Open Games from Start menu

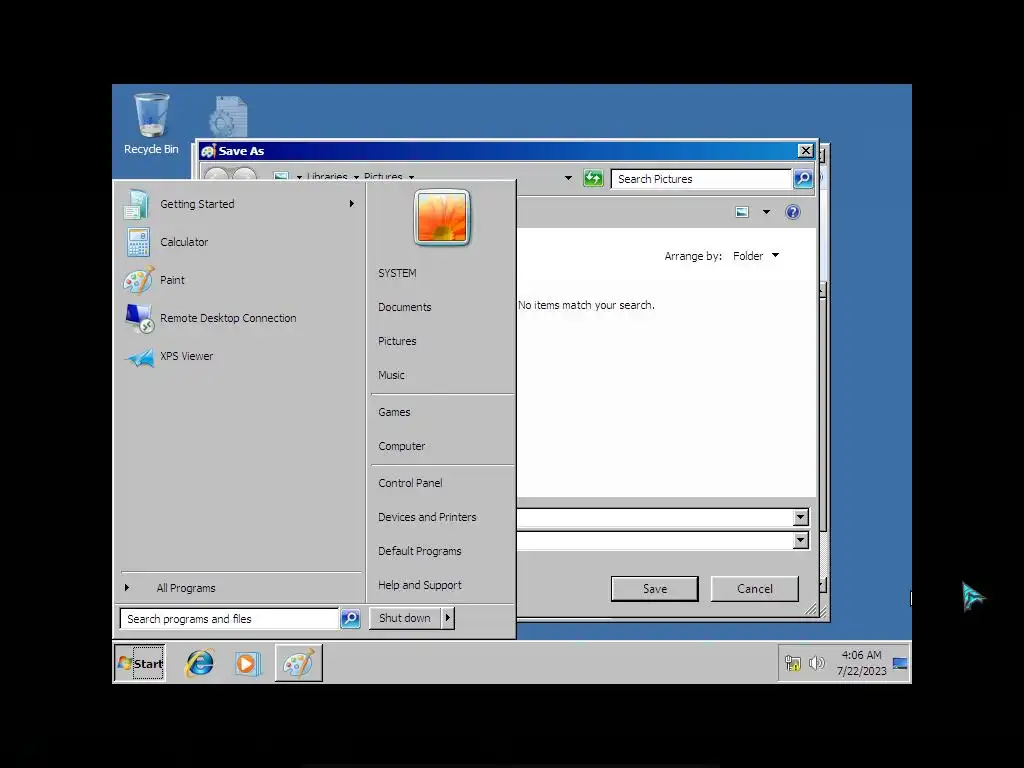click(x=394, y=412)
